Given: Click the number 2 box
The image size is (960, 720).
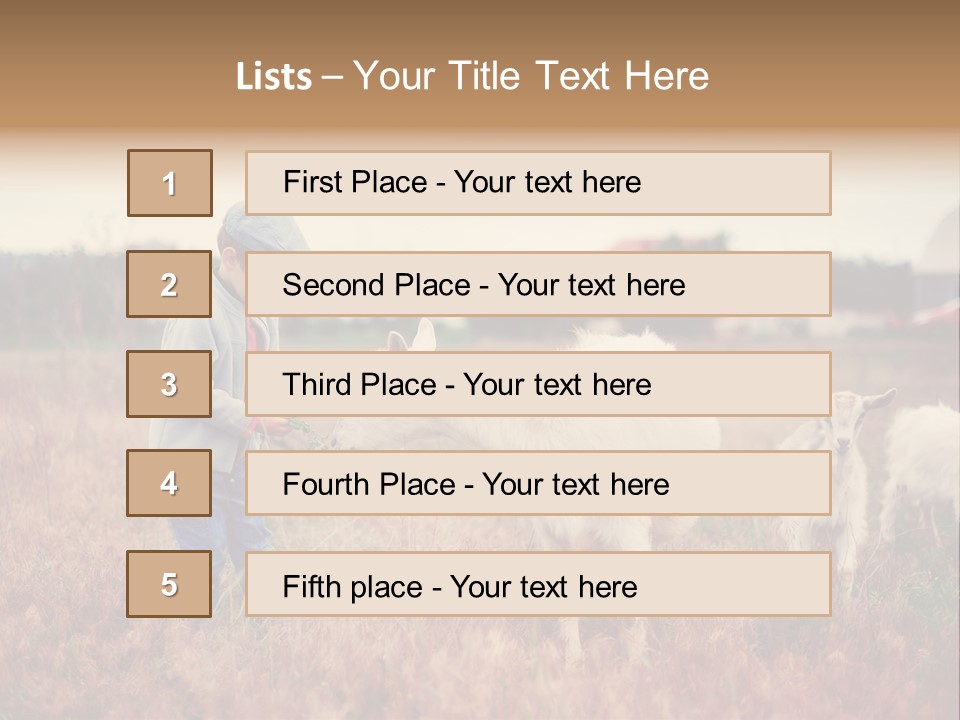Looking at the screenshot, I should [x=169, y=284].
